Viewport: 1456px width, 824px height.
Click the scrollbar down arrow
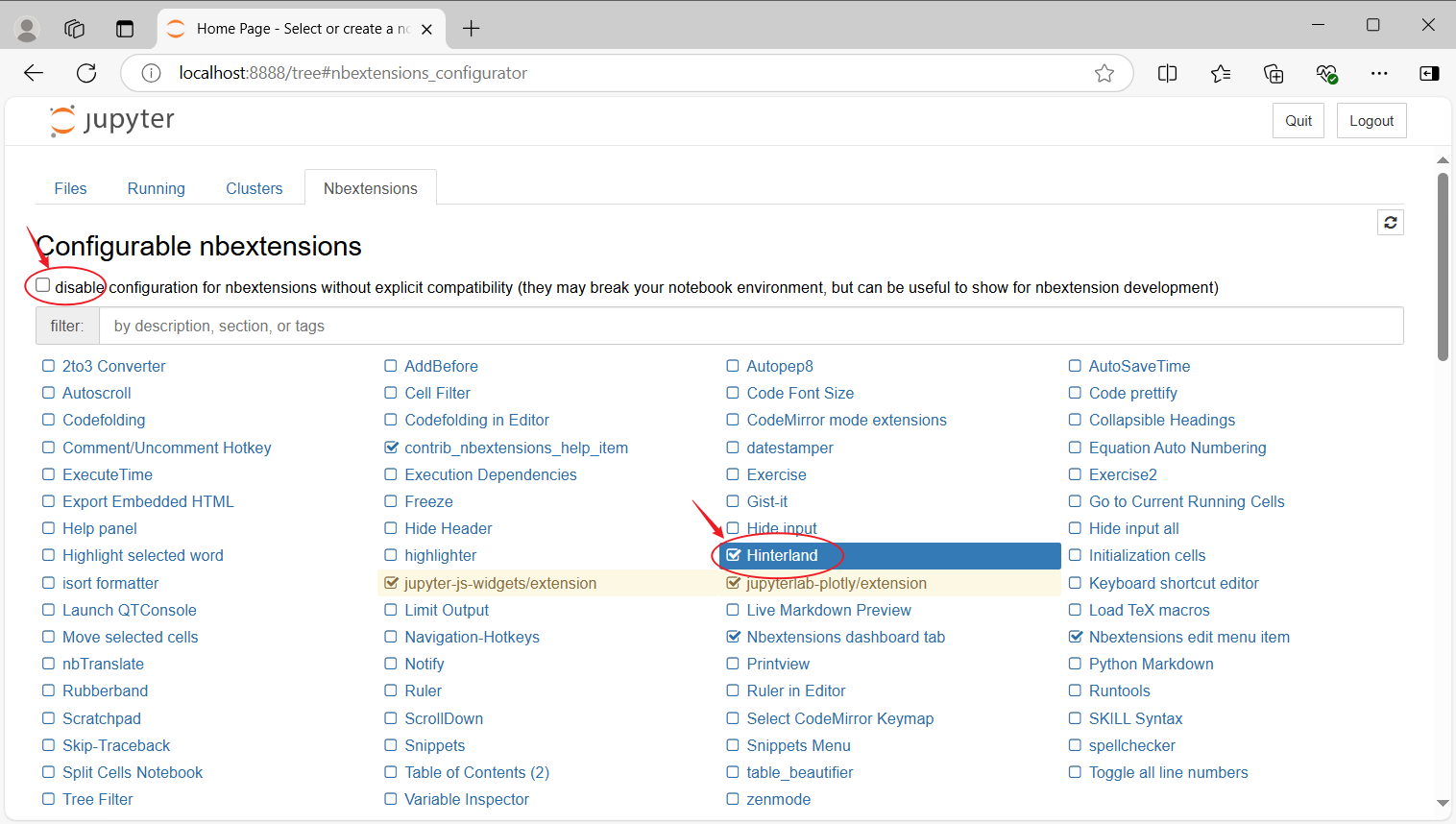(x=1443, y=803)
